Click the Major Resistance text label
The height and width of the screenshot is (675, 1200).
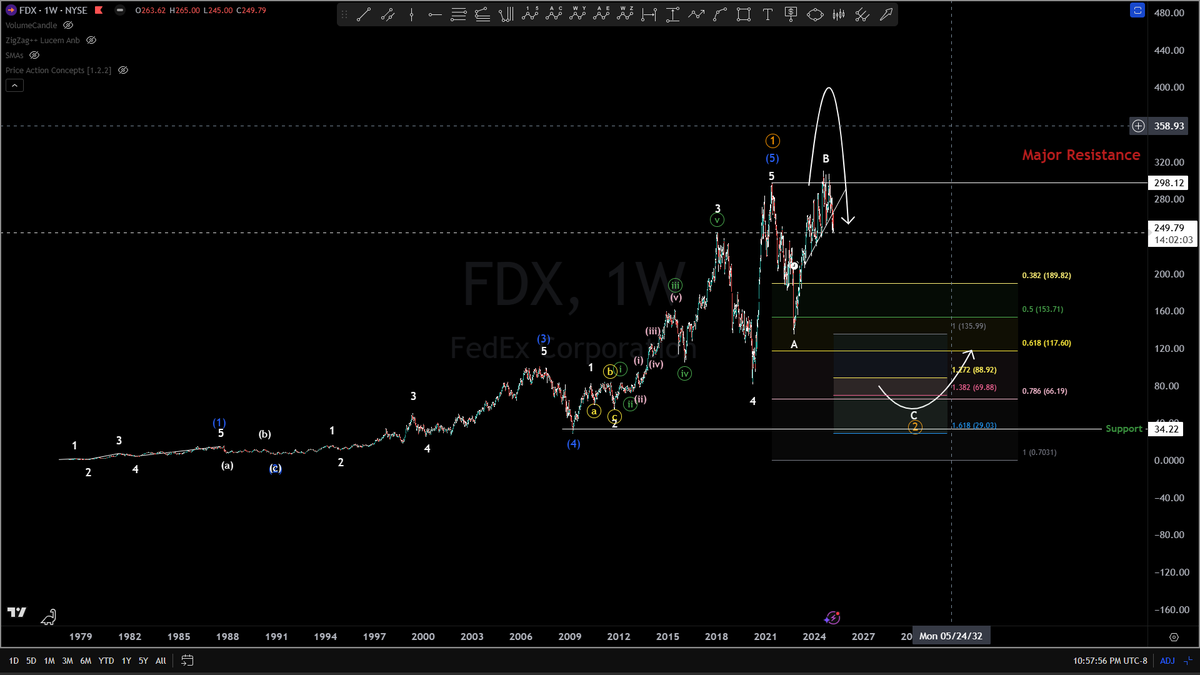coord(1081,155)
